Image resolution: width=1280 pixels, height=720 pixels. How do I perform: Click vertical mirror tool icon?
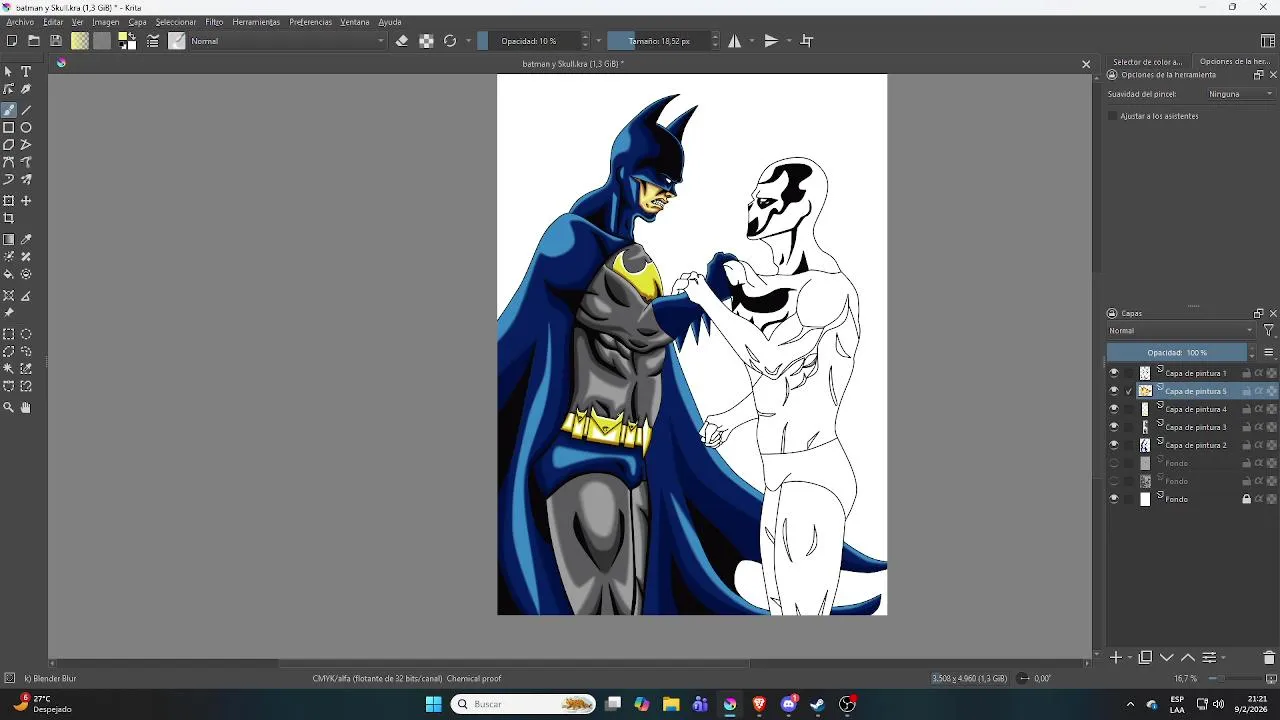[771, 41]
